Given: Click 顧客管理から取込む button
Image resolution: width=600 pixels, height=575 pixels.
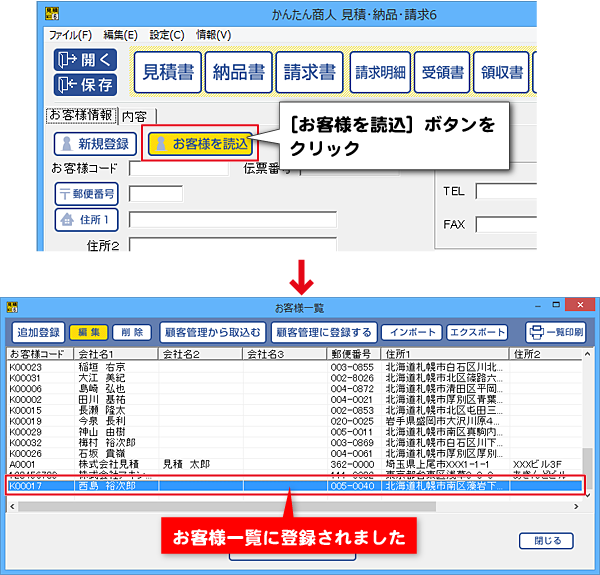Looking at the screenshot, I should (x=212, y=332).
